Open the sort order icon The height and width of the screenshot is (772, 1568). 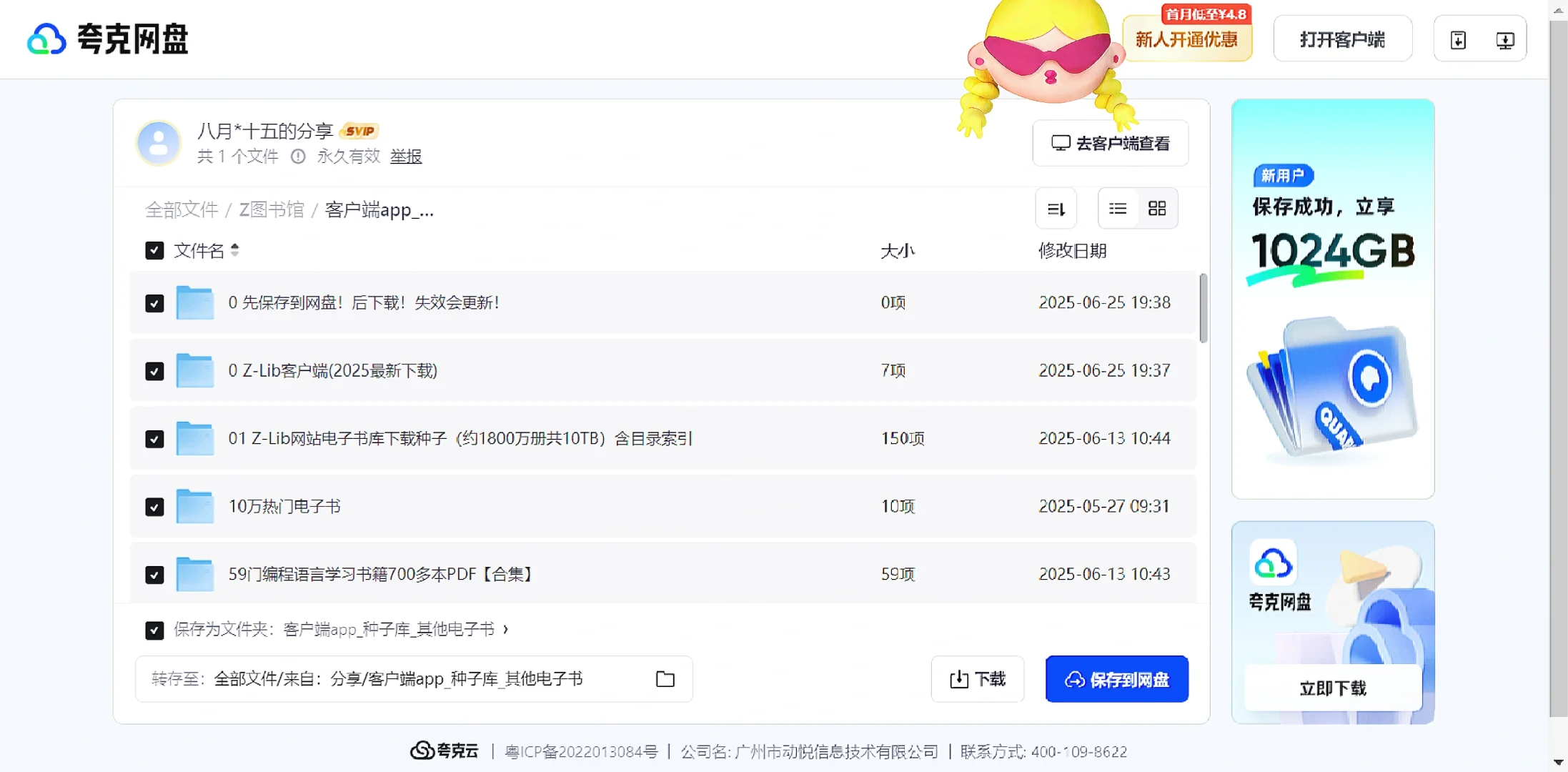tap(1056, 209)
